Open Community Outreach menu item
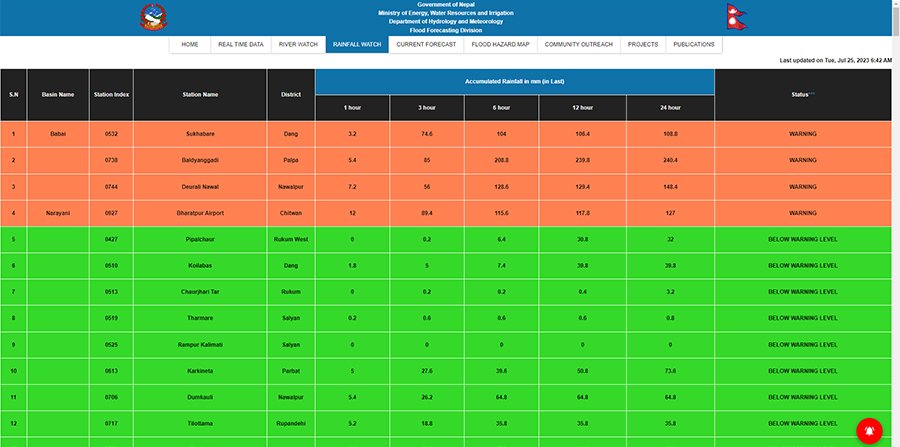This screenshot has height=447, width=900. click(578, 45)
